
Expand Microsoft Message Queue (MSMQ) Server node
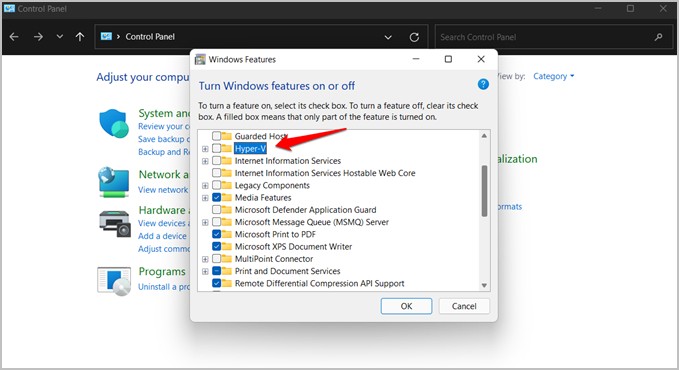[205, 223]
